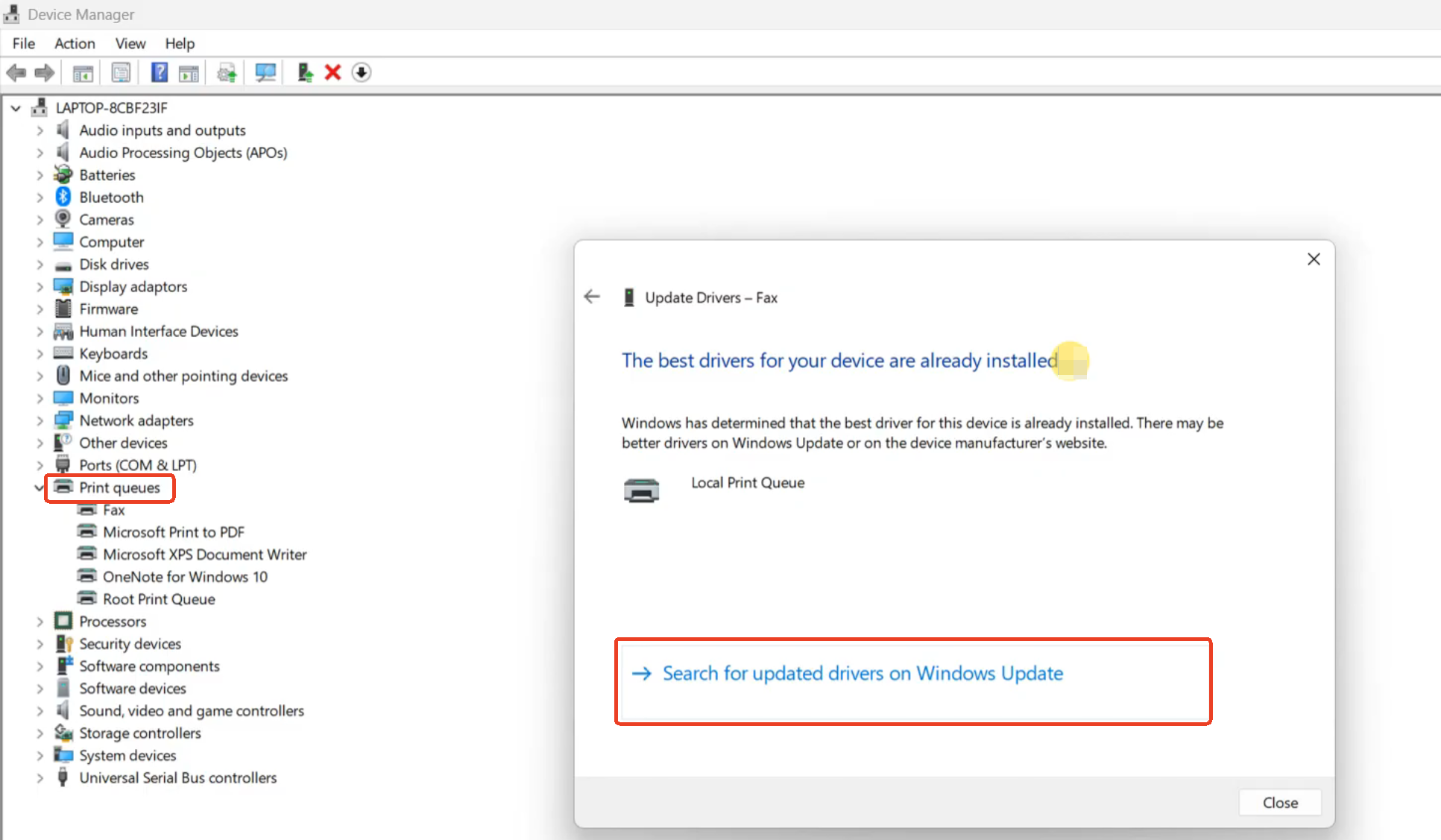This screenshot has width=1441, height=840.
Task: Click the Disk drives icon
Action: click(x=63, y=265)
